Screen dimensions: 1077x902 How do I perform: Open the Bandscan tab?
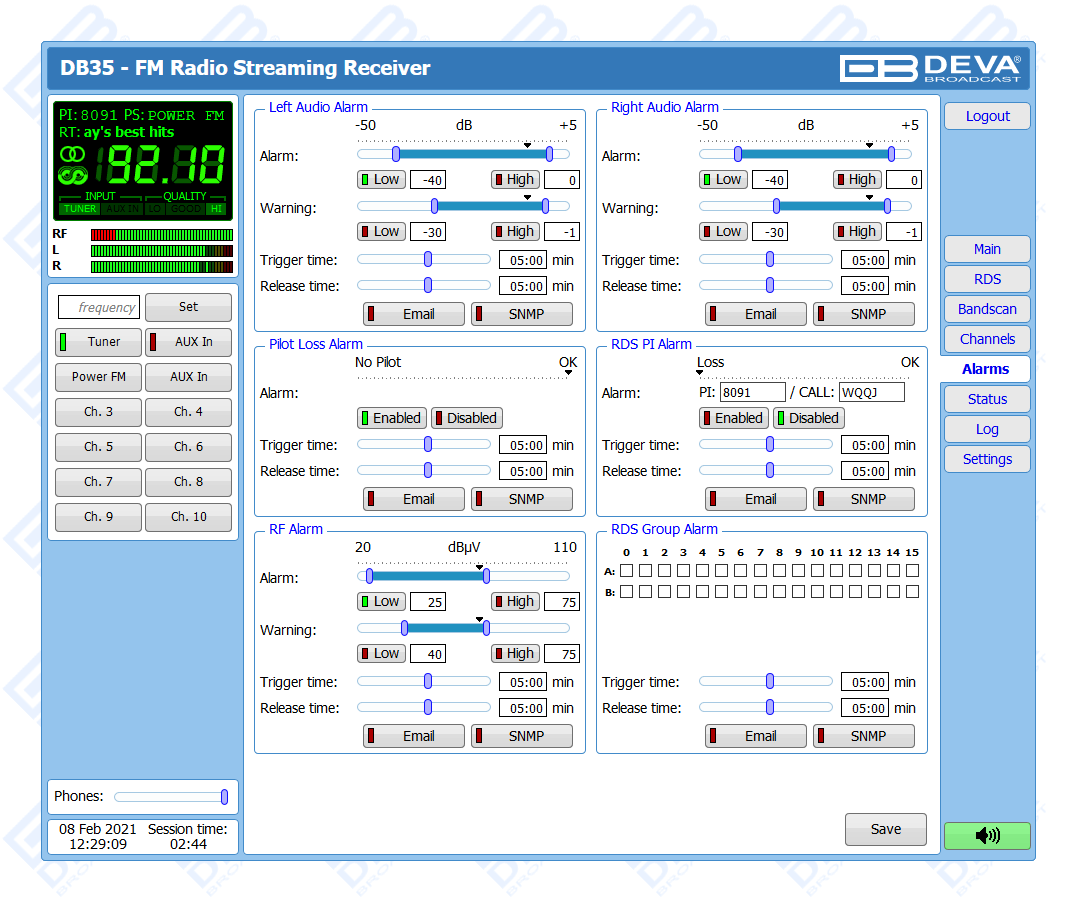986,309
